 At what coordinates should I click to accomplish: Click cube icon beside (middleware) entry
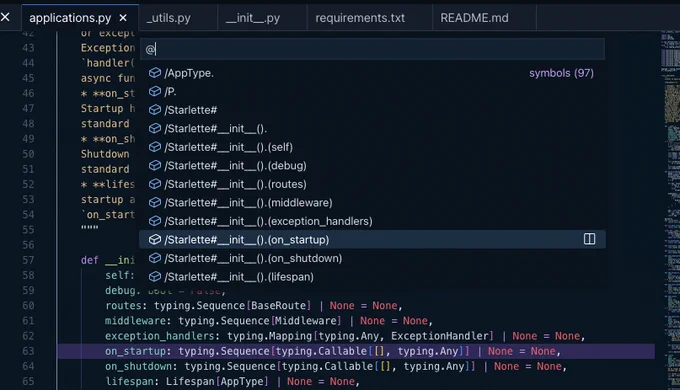pyautogui.click(x=155, y=203)
